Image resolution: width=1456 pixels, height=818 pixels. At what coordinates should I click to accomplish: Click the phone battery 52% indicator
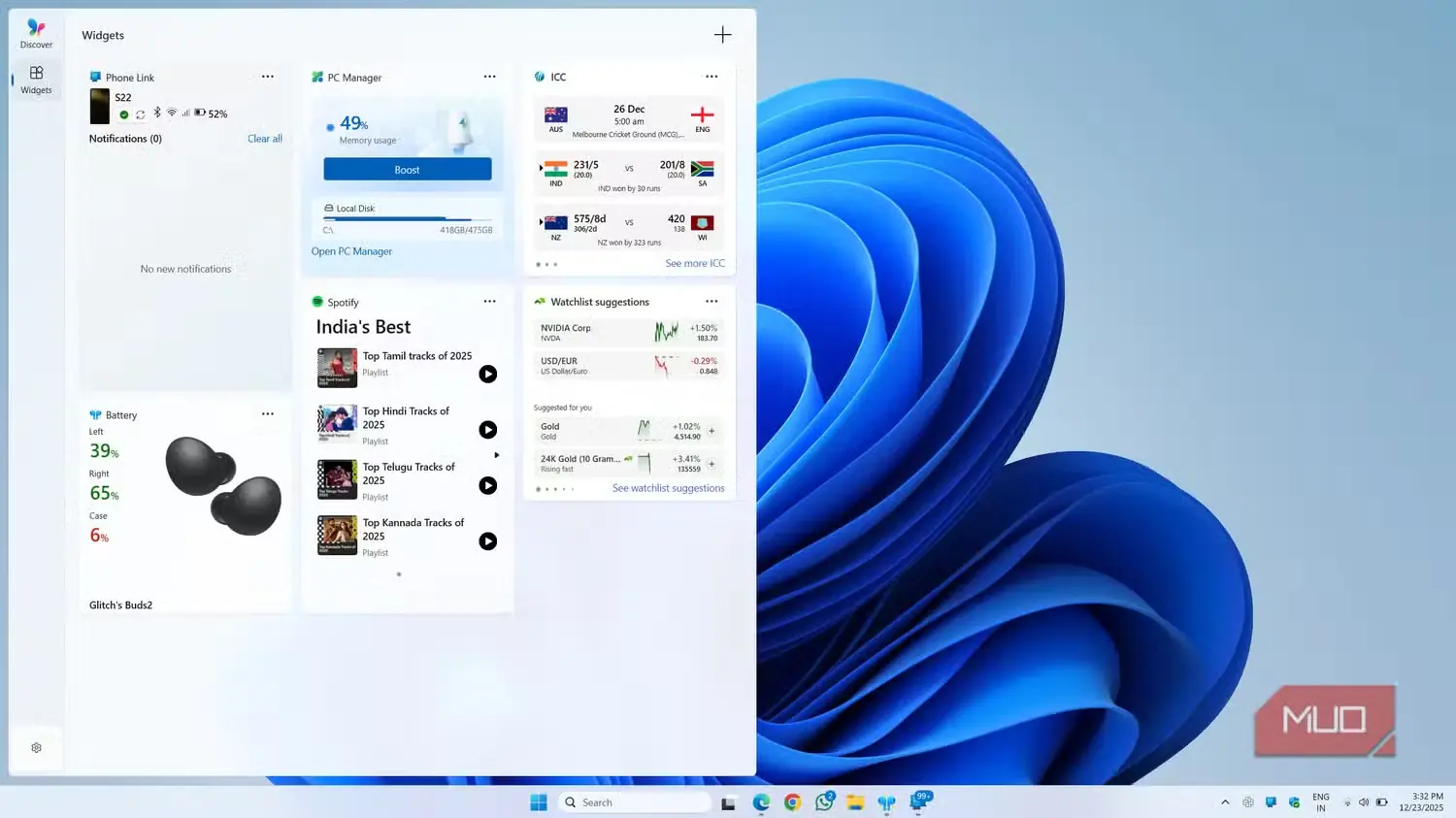click(x=211, y=114)
